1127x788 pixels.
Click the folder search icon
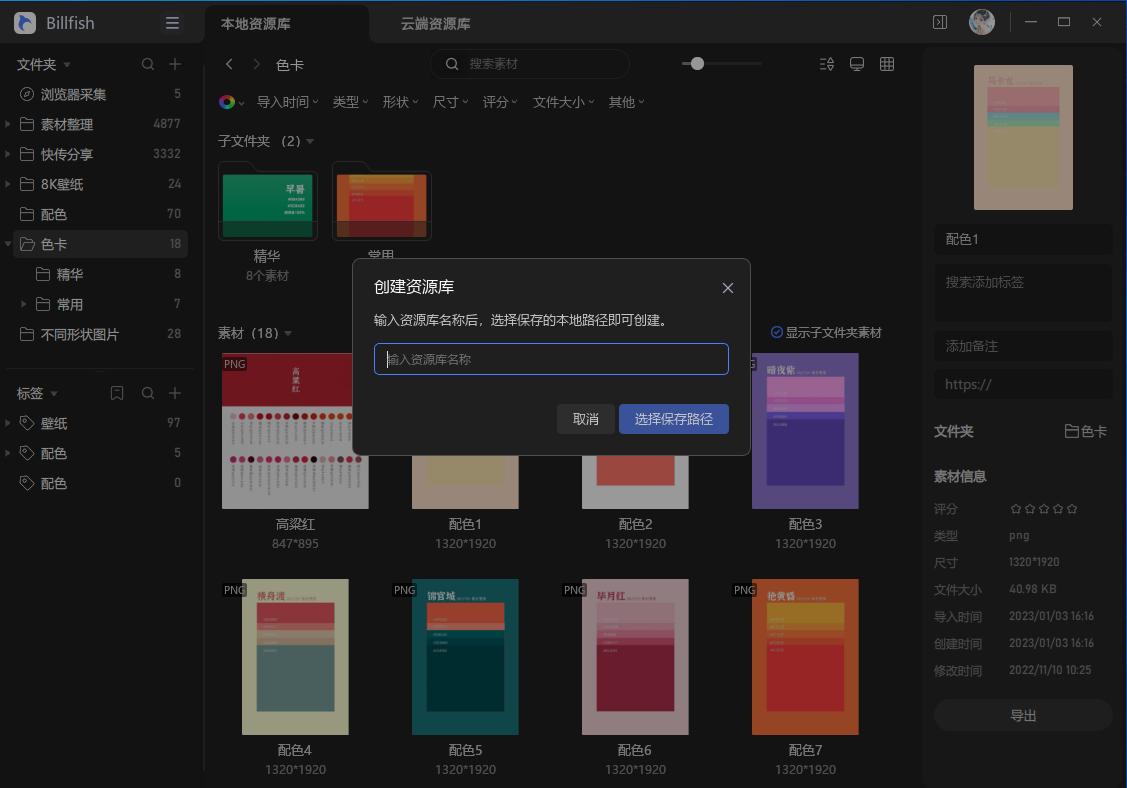(x=147, y=63)
